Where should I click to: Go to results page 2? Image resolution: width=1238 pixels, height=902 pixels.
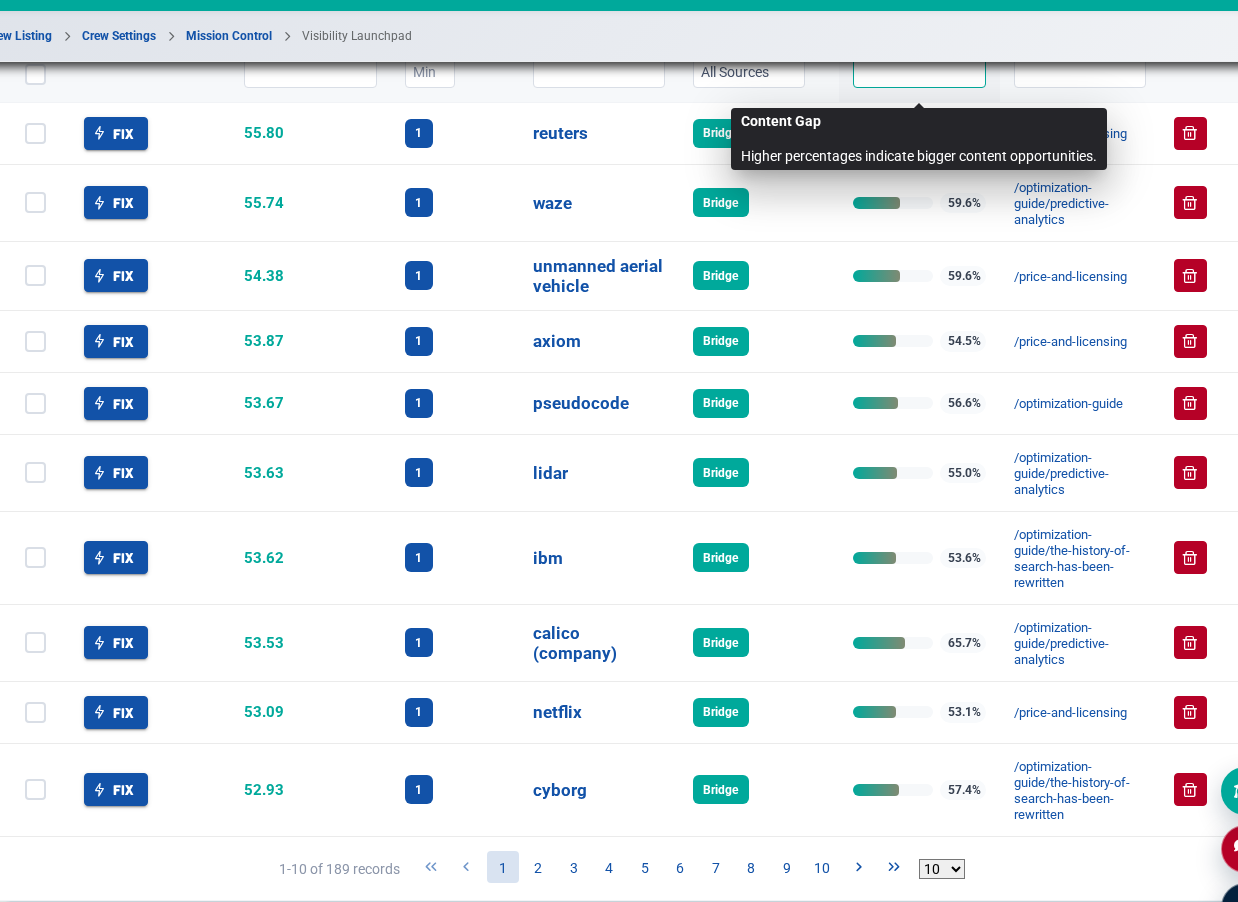pyautogui.click(x=538, y=868)
